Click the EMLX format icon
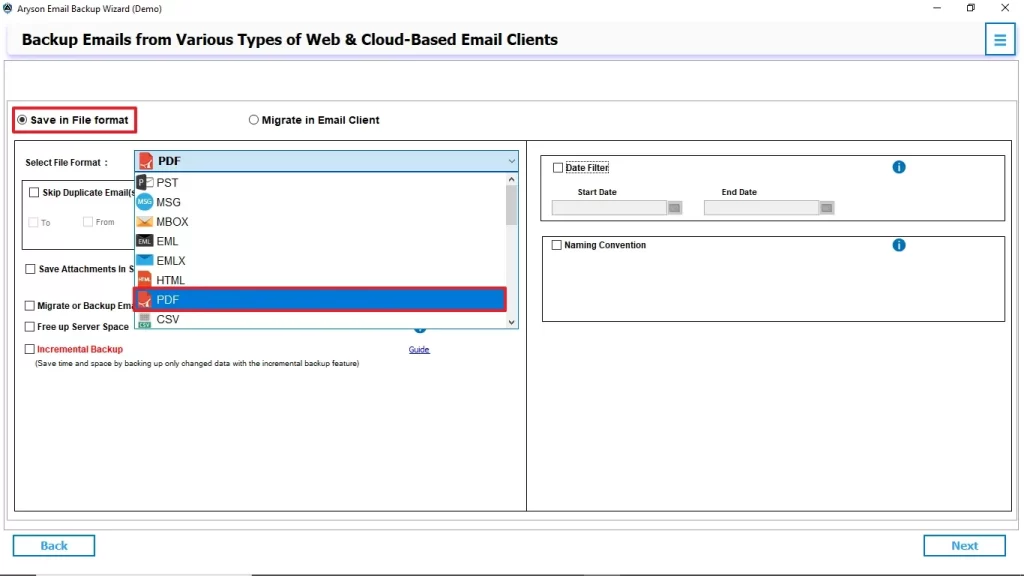Image resolution: width=1024 pixels, height=576 pixels. 144,260
